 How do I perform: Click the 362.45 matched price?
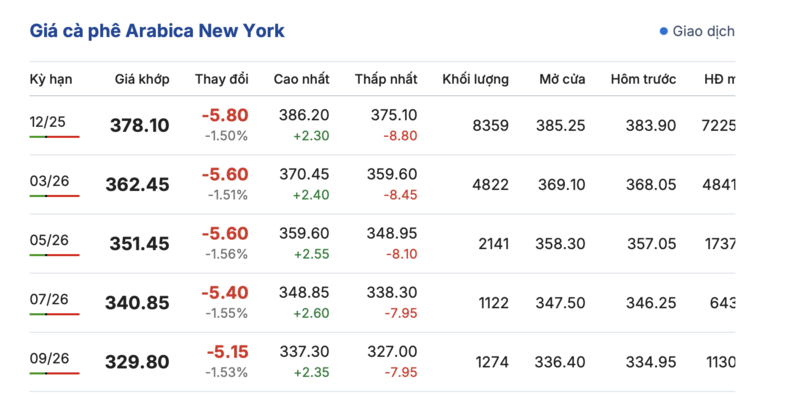[138, 185]
